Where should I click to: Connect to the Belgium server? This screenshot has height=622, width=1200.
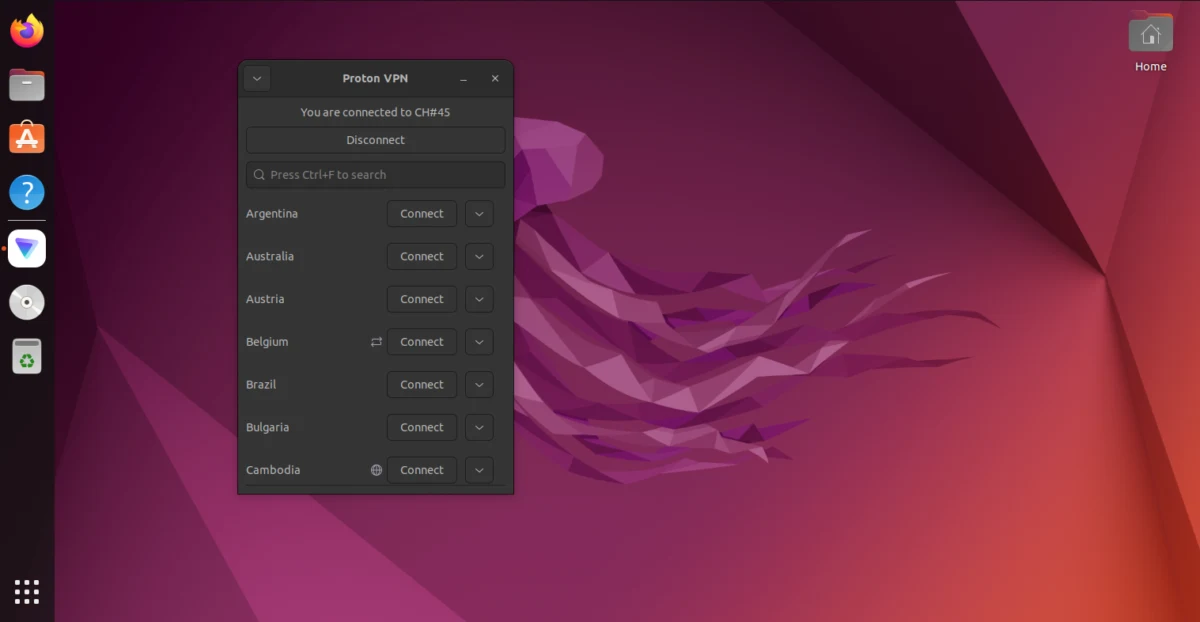pyautogui.click(x=421, y=342)
